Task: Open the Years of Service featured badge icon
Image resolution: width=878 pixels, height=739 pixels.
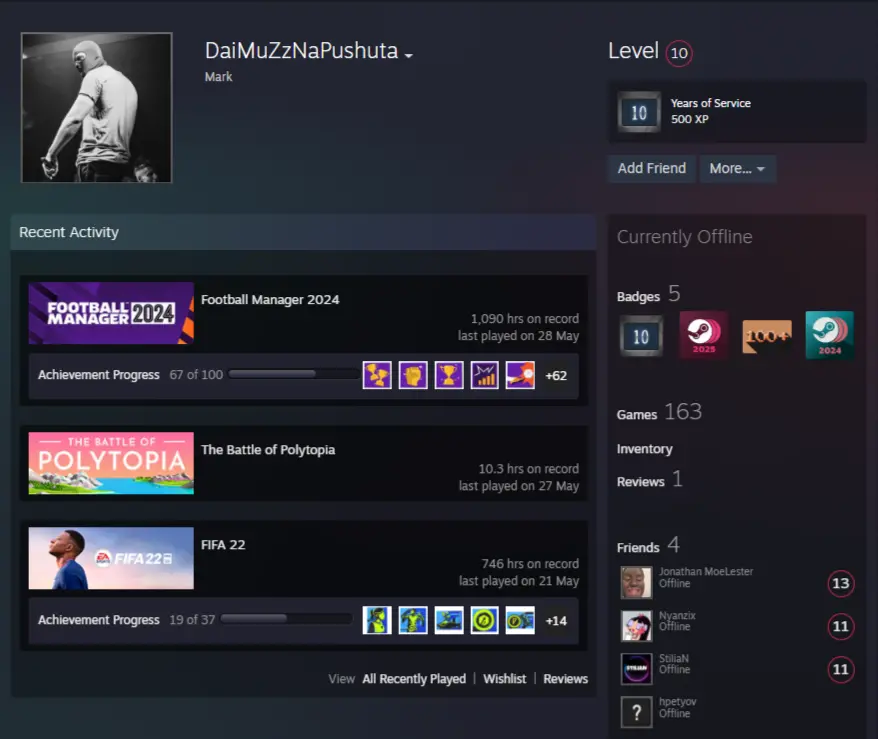Action: [x=639, y=112]
